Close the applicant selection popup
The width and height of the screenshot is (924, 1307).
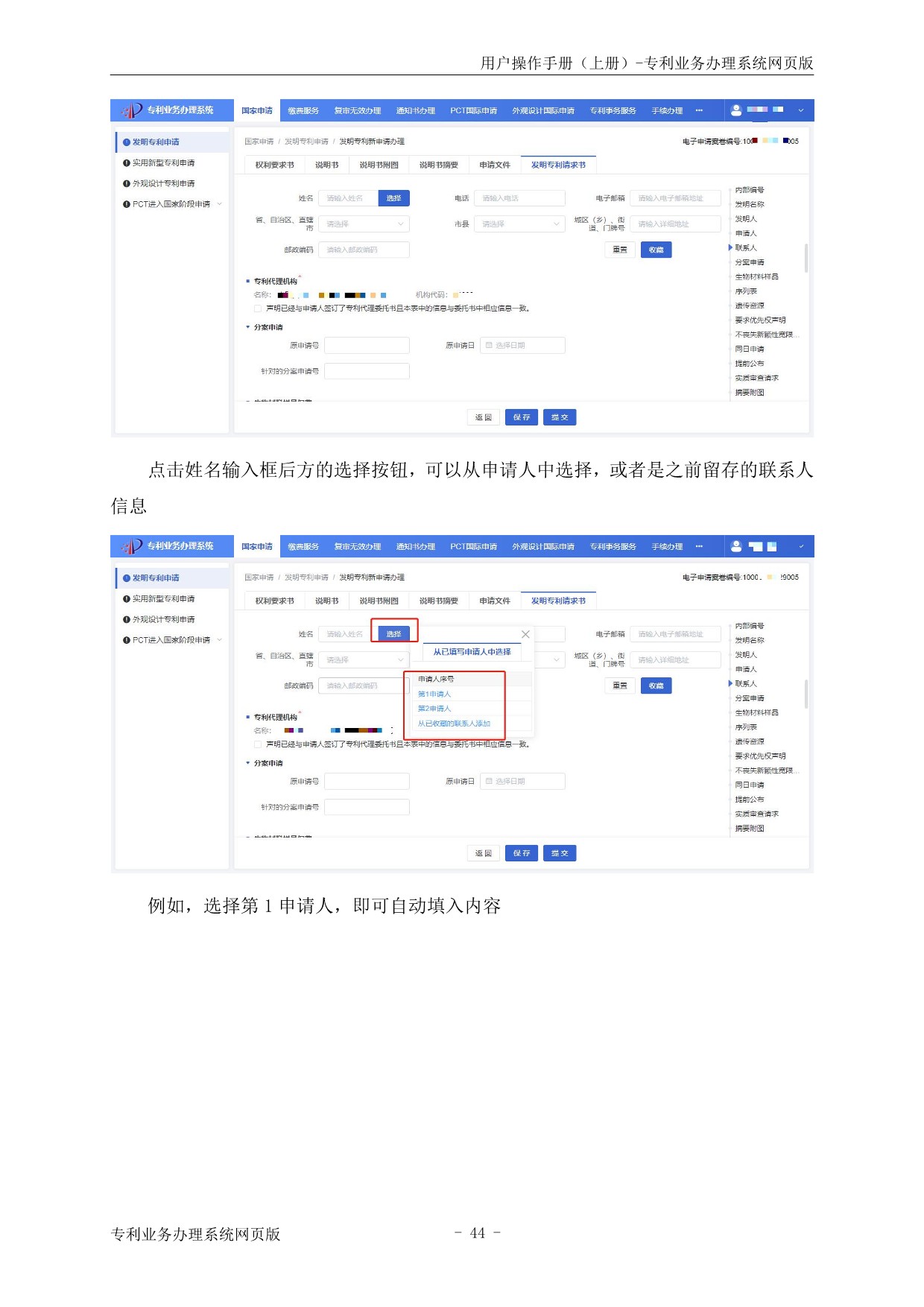(525, 634)
